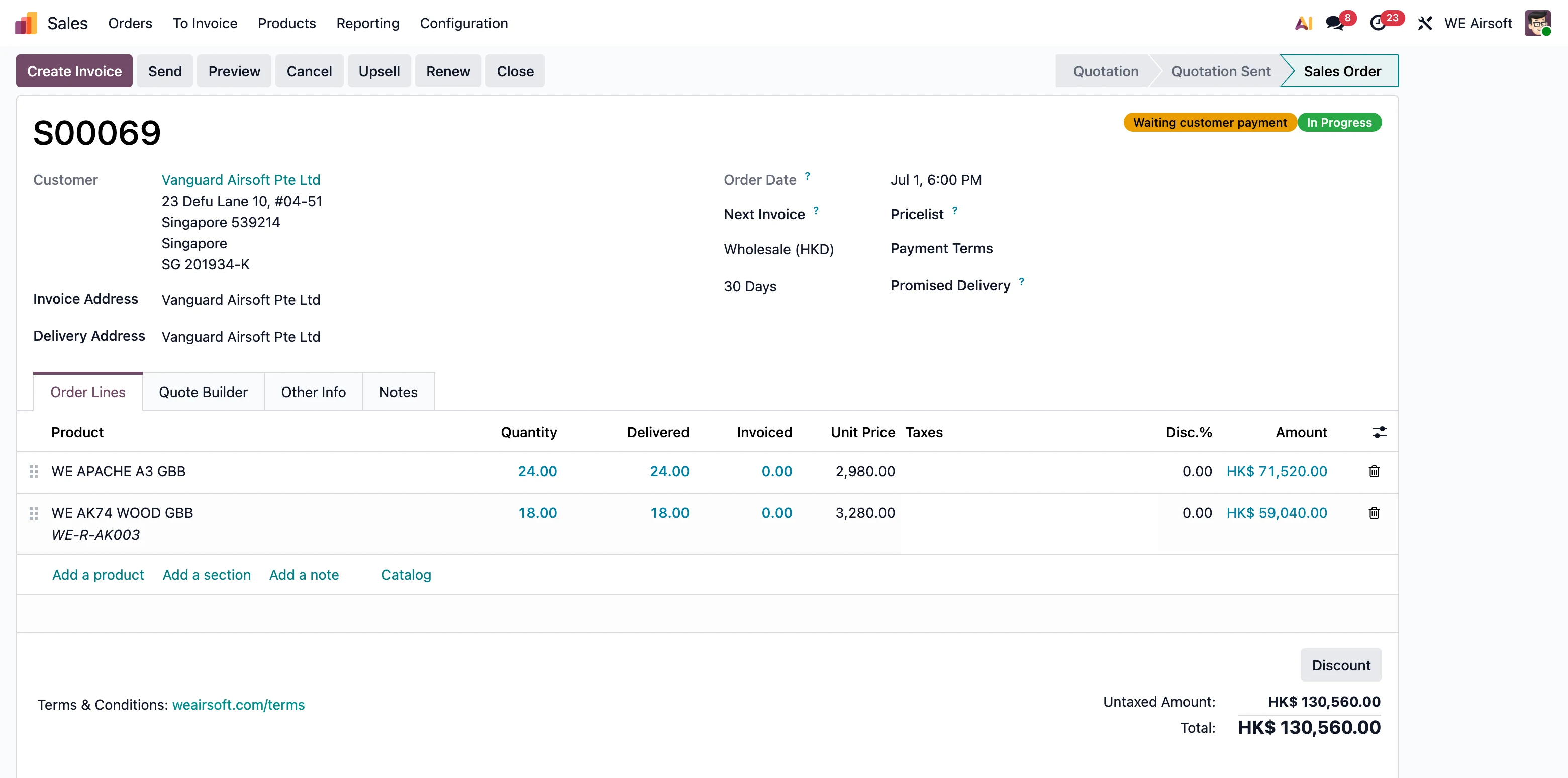Click the Create Invoice button
The width and height of the screenshot is (1568, 778).
(74, 71)
